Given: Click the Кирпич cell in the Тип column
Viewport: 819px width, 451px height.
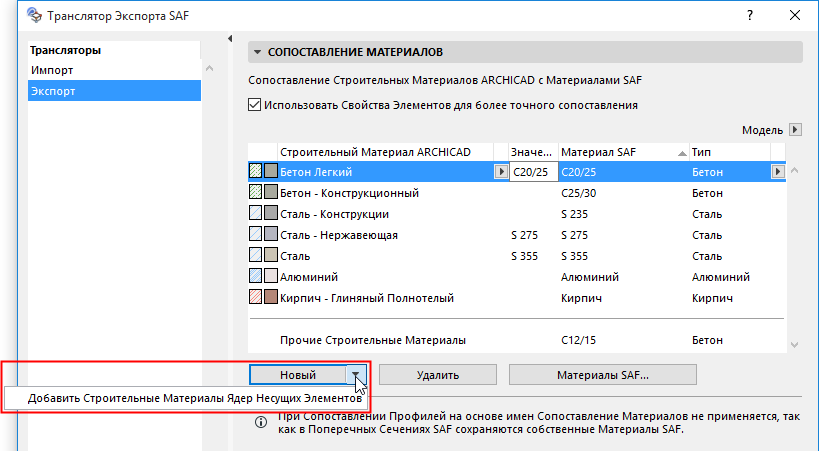Looking at the screenshot, I should (x=712, y=298).
